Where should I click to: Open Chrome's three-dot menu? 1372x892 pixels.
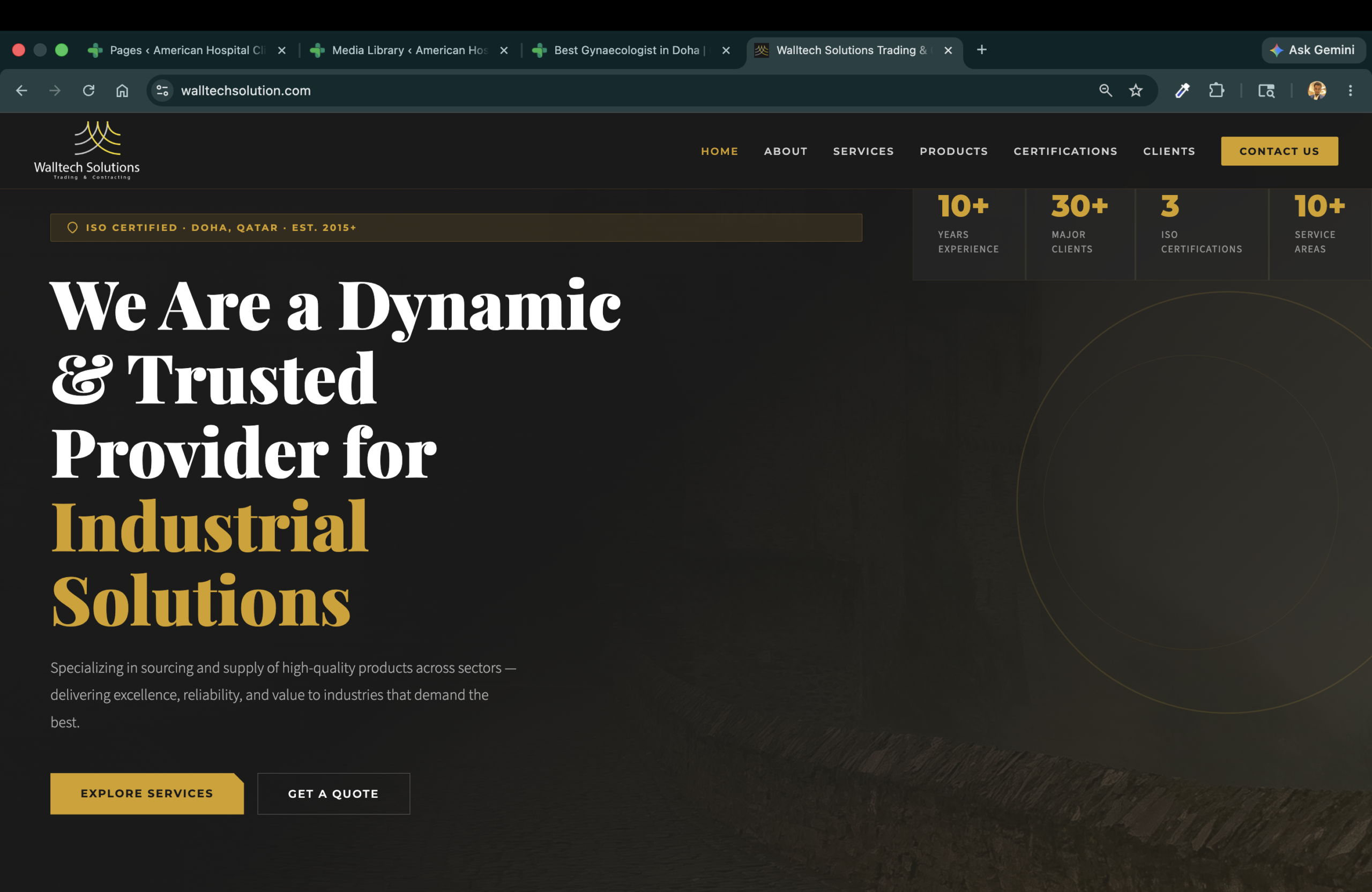pyautogui.click(x=1350, y=91)
